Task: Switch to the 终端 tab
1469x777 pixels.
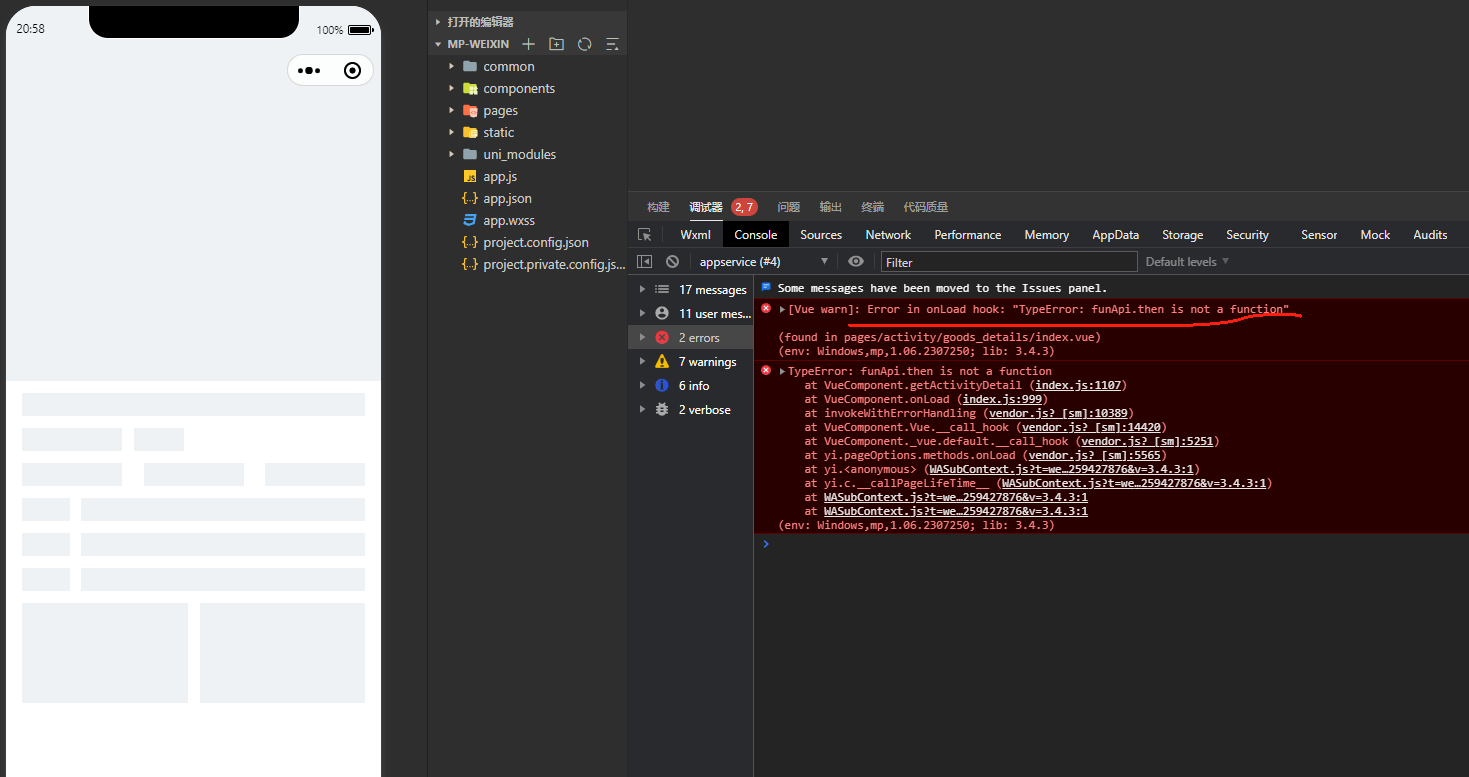Action: (873, 207)
